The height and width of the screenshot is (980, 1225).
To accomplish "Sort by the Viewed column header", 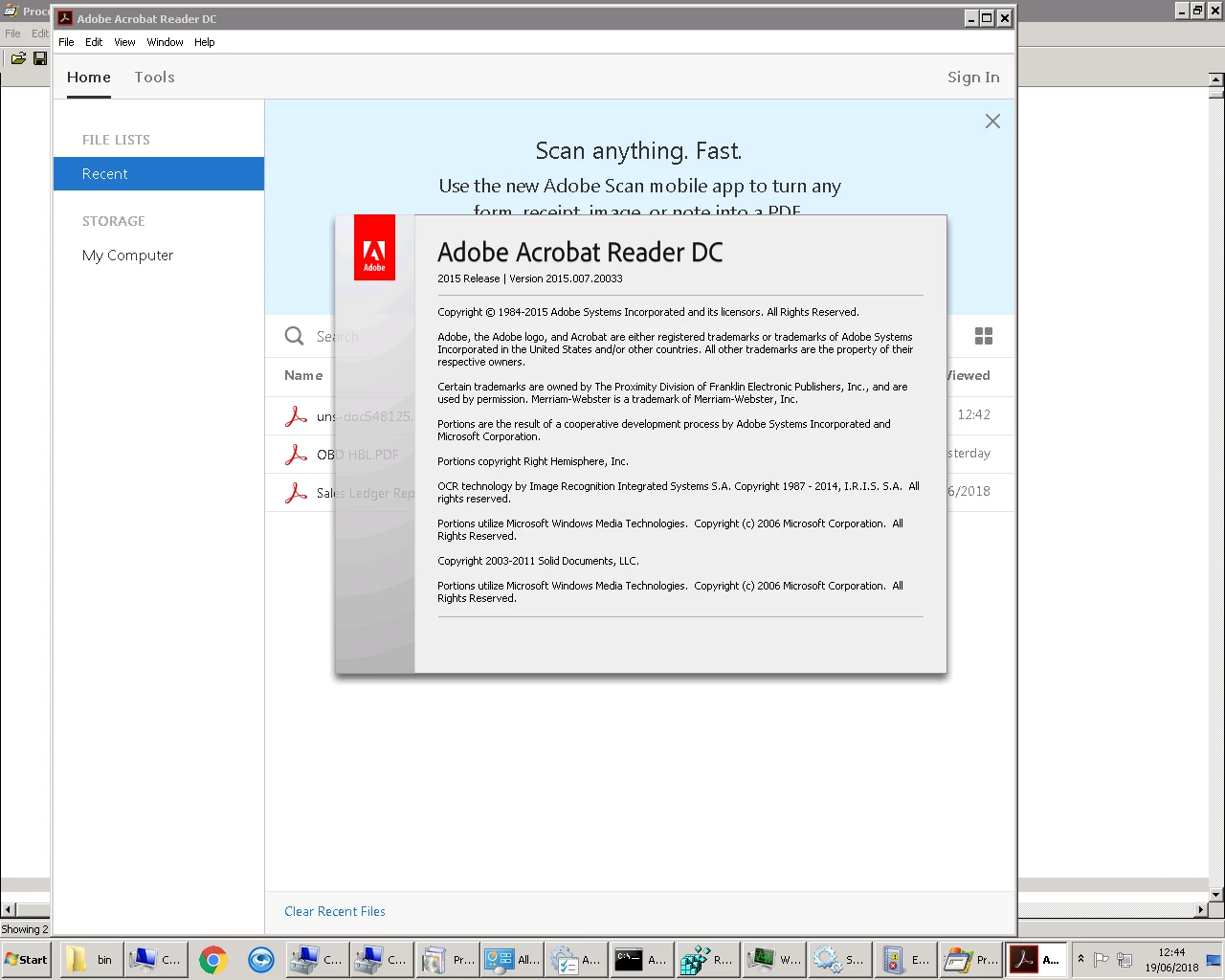I will coord(969,375).
